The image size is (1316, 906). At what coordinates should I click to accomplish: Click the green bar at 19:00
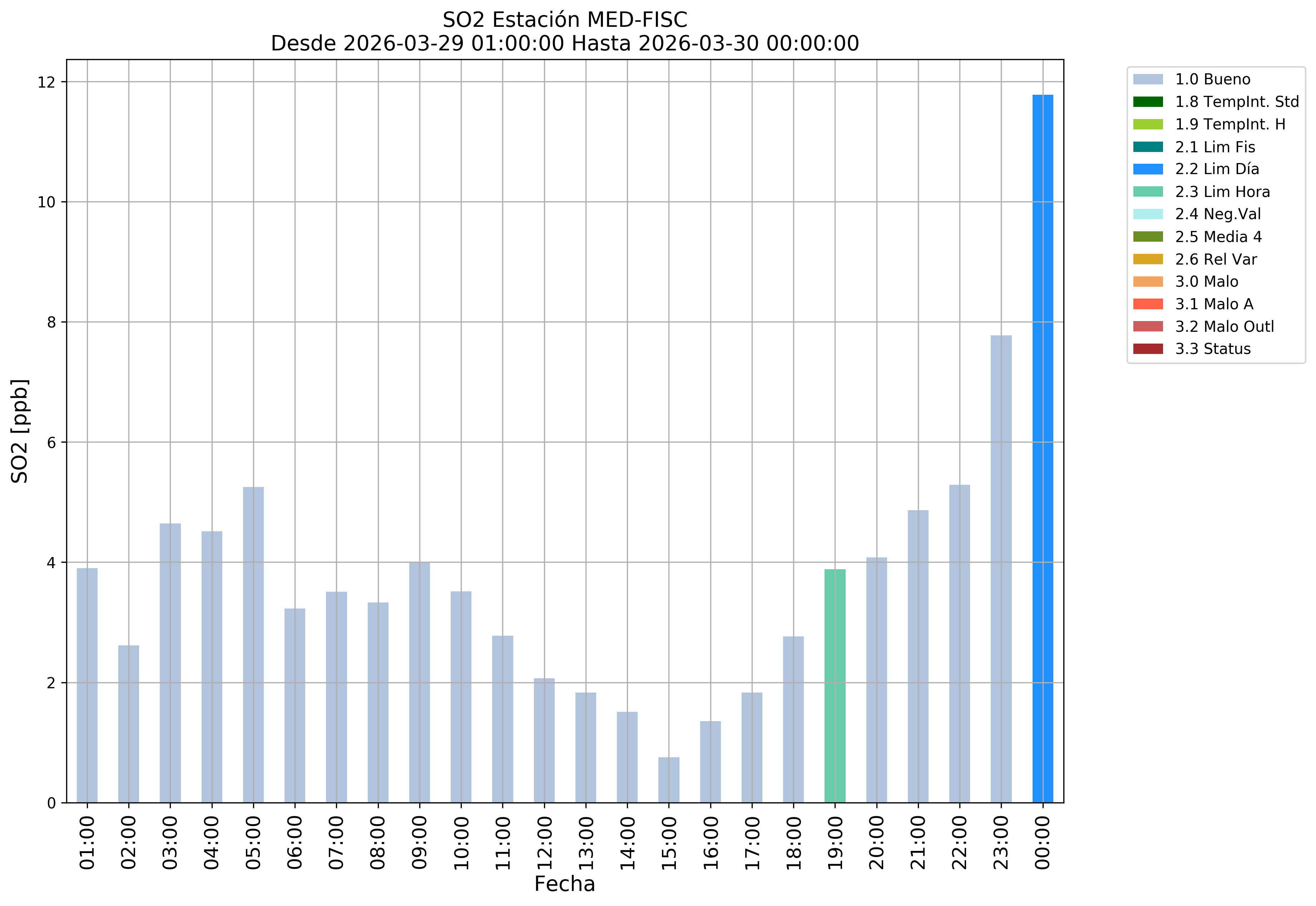click(835, 686)
